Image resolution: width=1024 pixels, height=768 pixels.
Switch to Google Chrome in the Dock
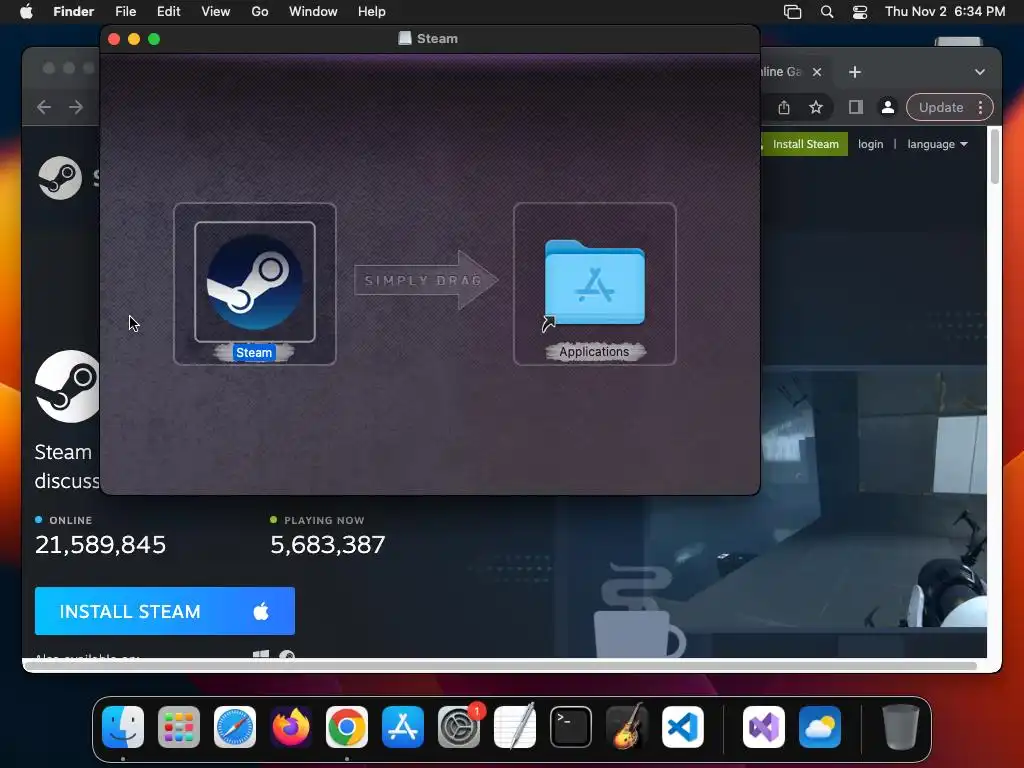347,727
